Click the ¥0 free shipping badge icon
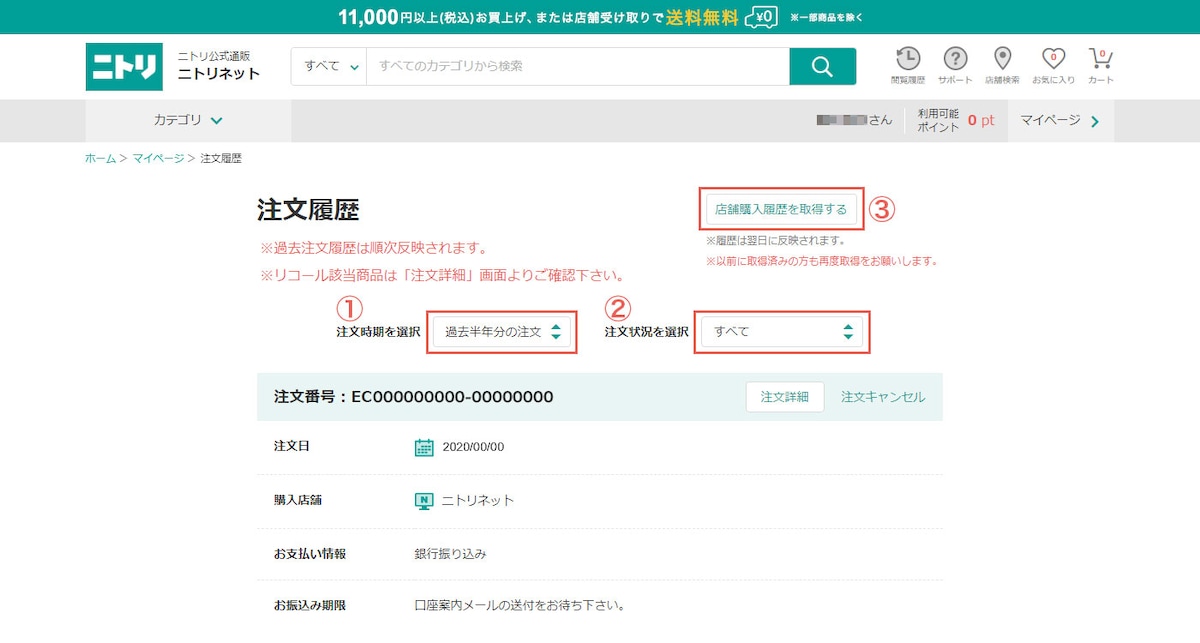 760,16
